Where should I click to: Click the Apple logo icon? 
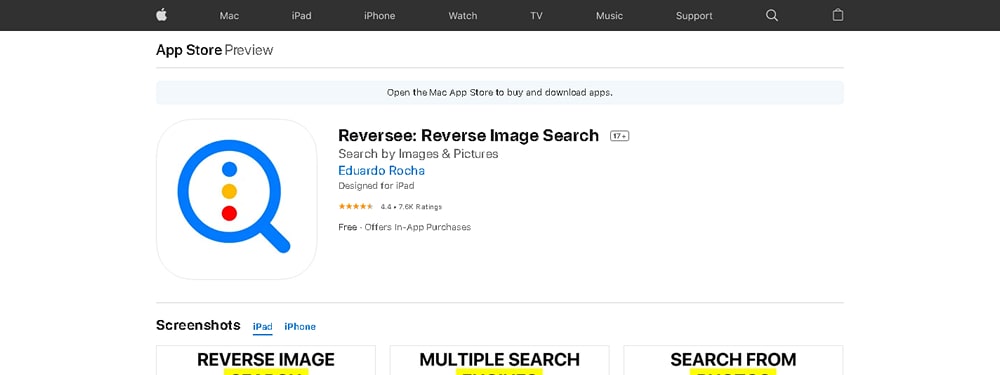161,15
